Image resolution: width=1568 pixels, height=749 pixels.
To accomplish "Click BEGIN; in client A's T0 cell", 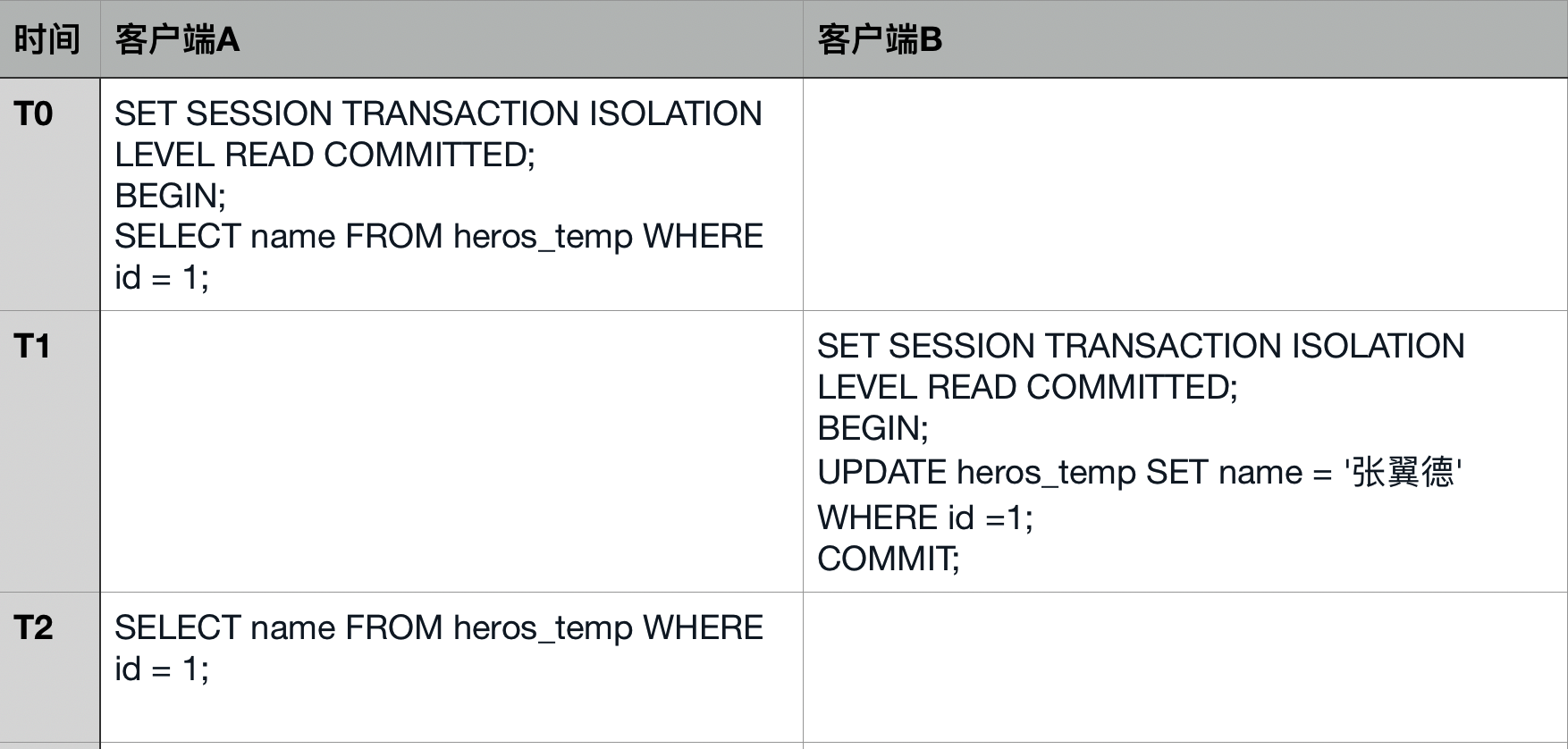I will 170,196.
